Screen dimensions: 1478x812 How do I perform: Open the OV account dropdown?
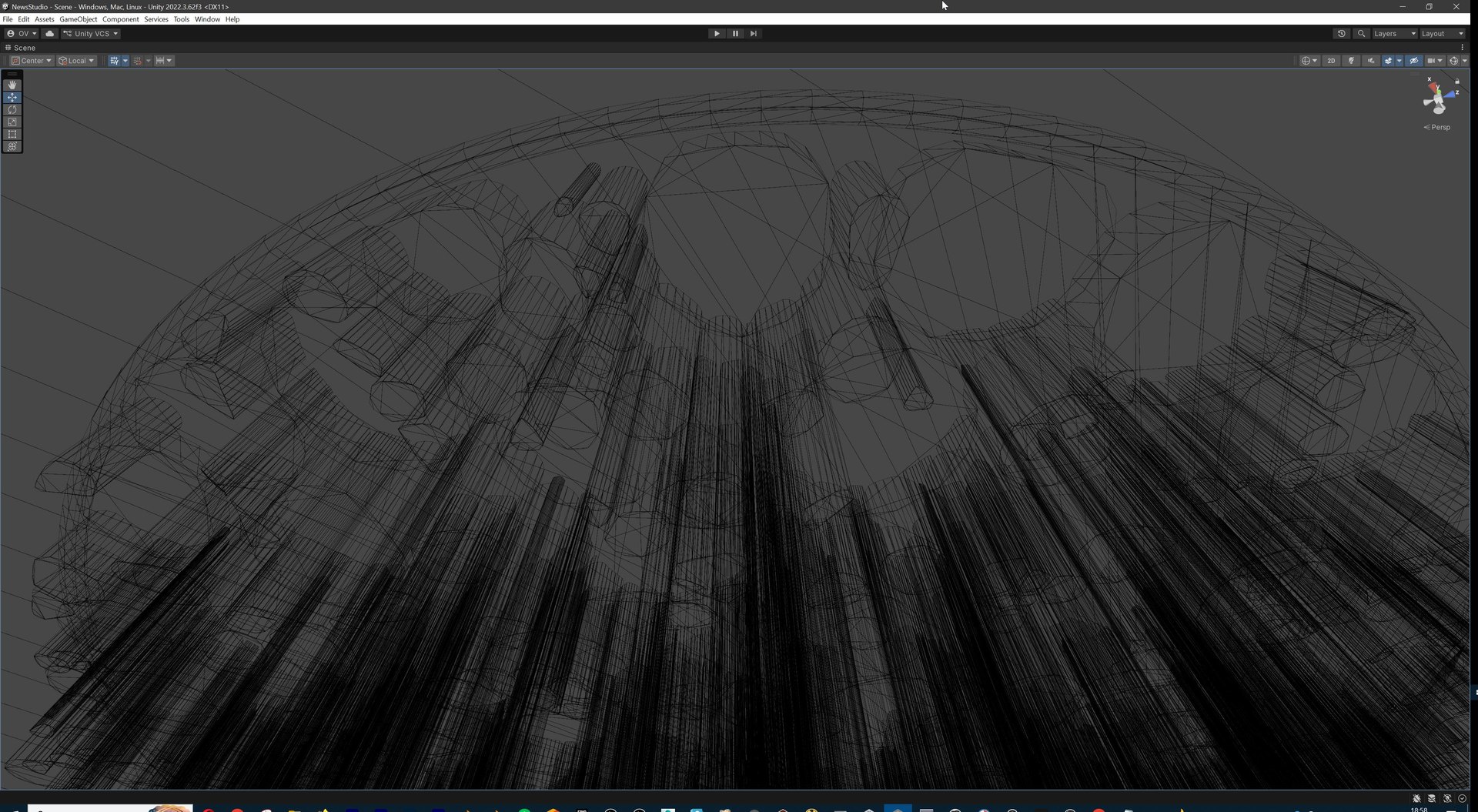click(x=22, y=34)
